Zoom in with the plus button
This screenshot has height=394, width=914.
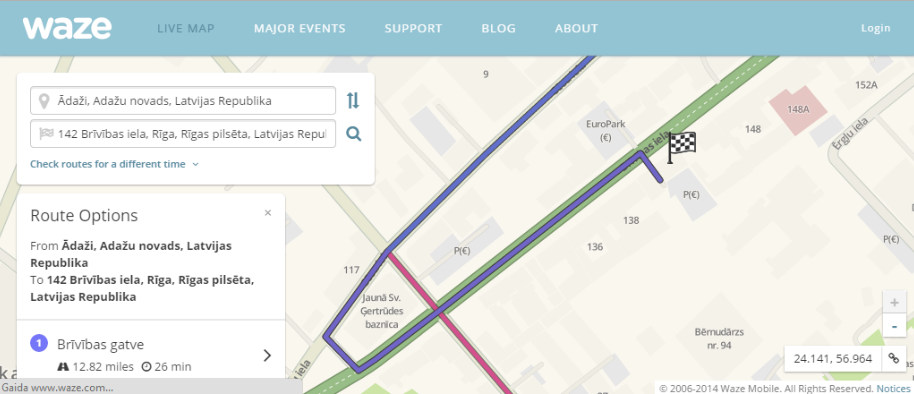tap(894, 303)
